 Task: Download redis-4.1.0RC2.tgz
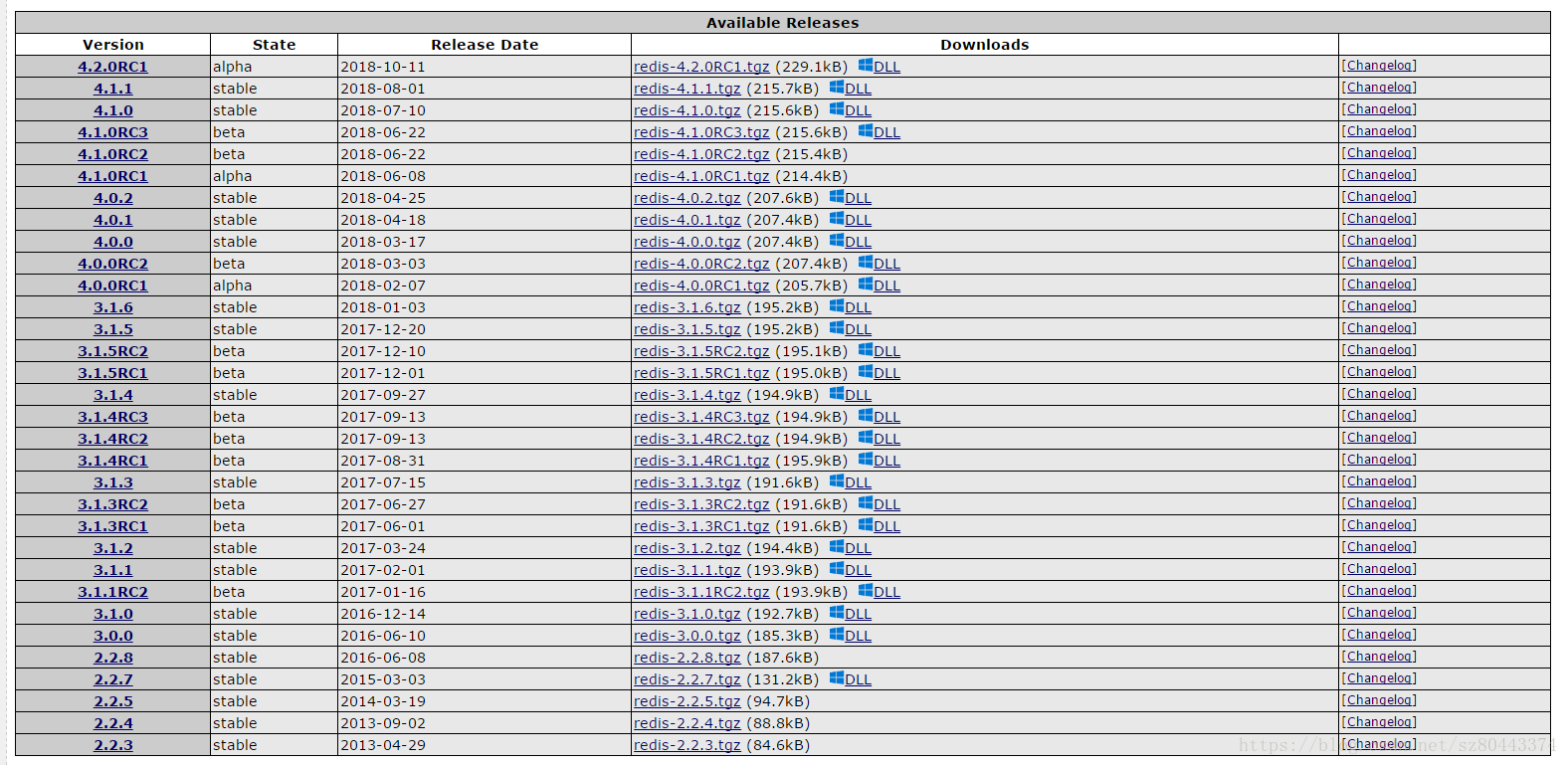(x=701, y=154)
